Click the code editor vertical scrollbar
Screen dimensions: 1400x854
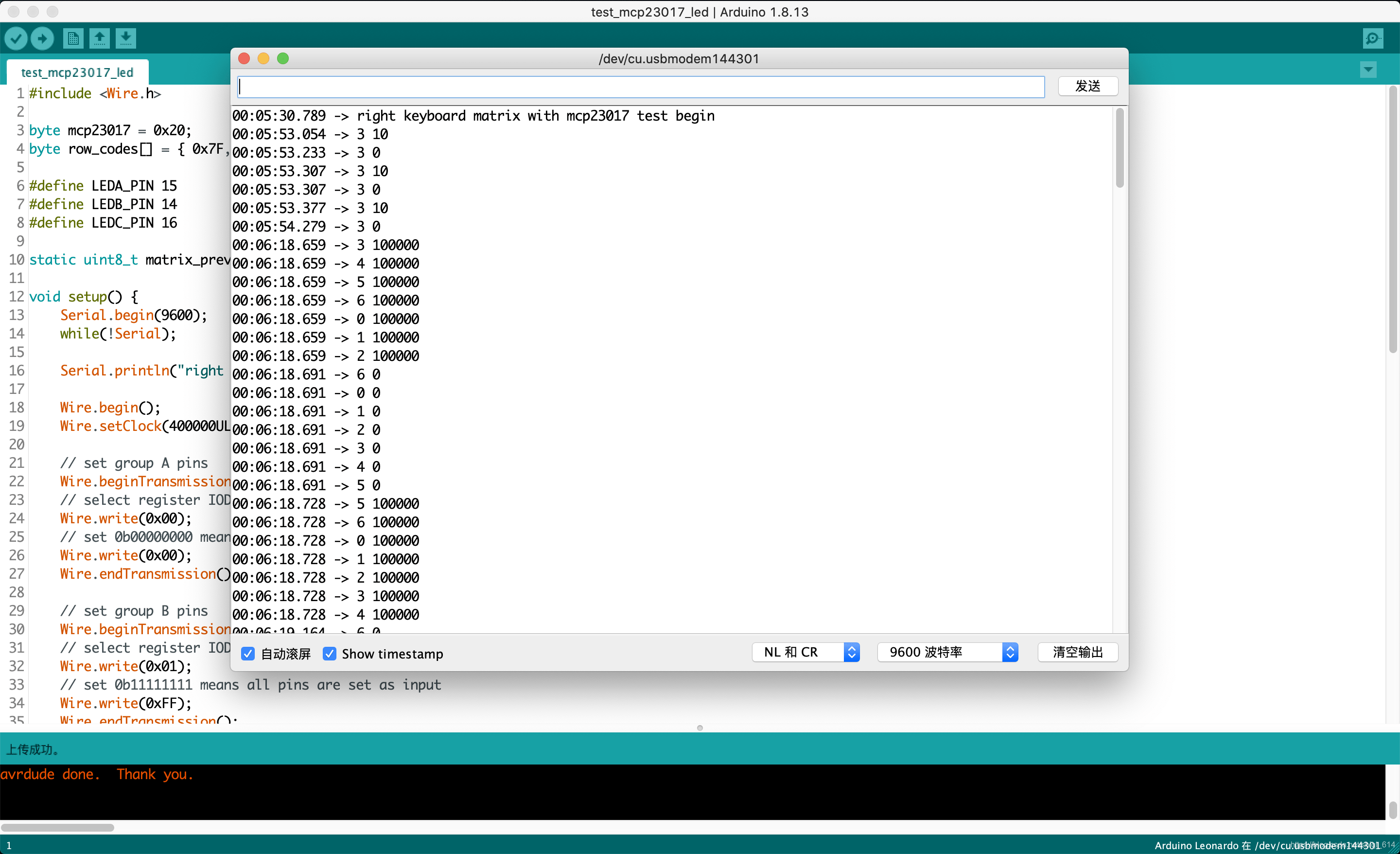[1393, 219]
